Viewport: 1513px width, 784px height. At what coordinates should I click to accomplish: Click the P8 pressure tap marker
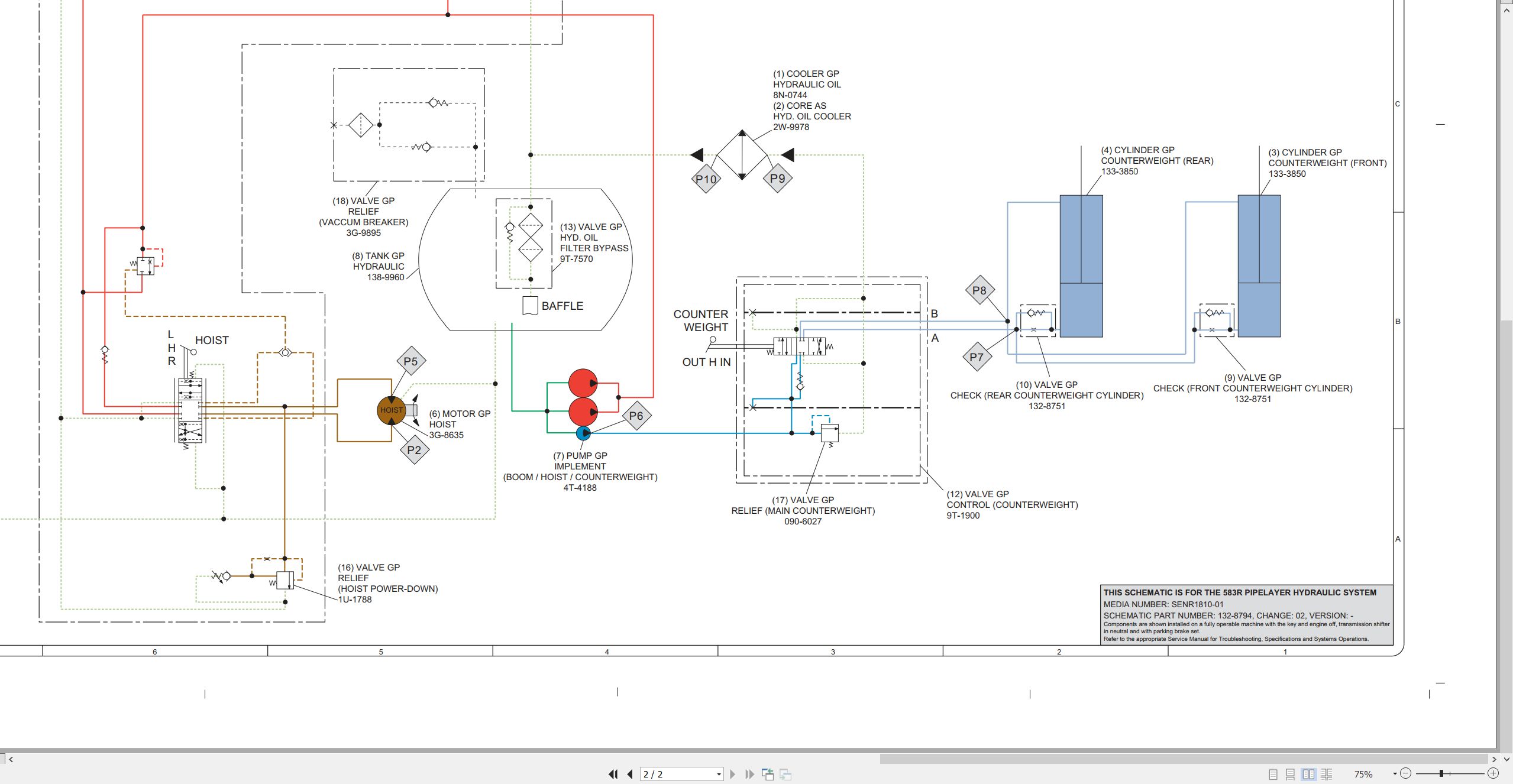pyautogui.click(x=979, y=290)
